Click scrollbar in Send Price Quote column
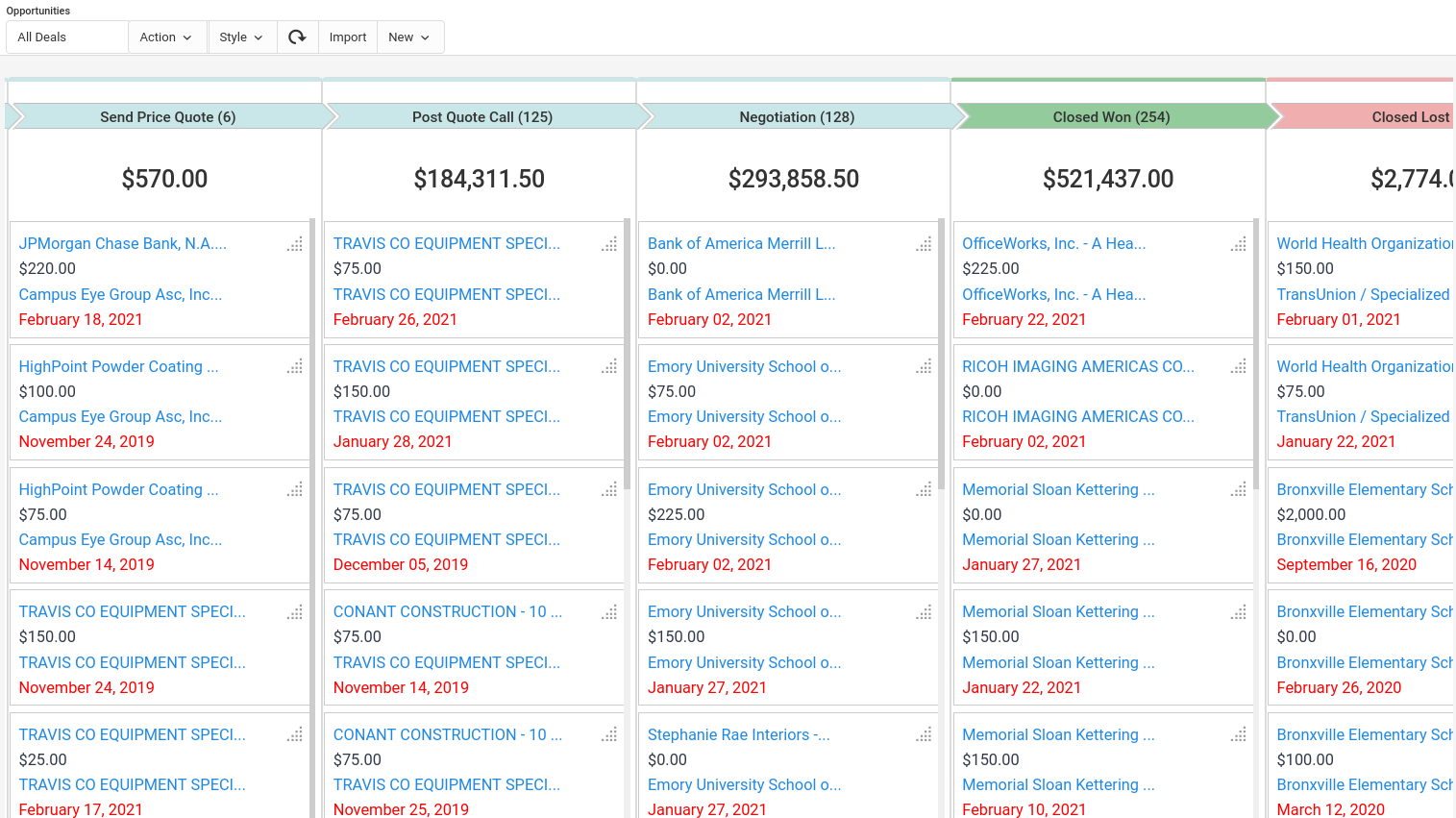 click(312, 519)
